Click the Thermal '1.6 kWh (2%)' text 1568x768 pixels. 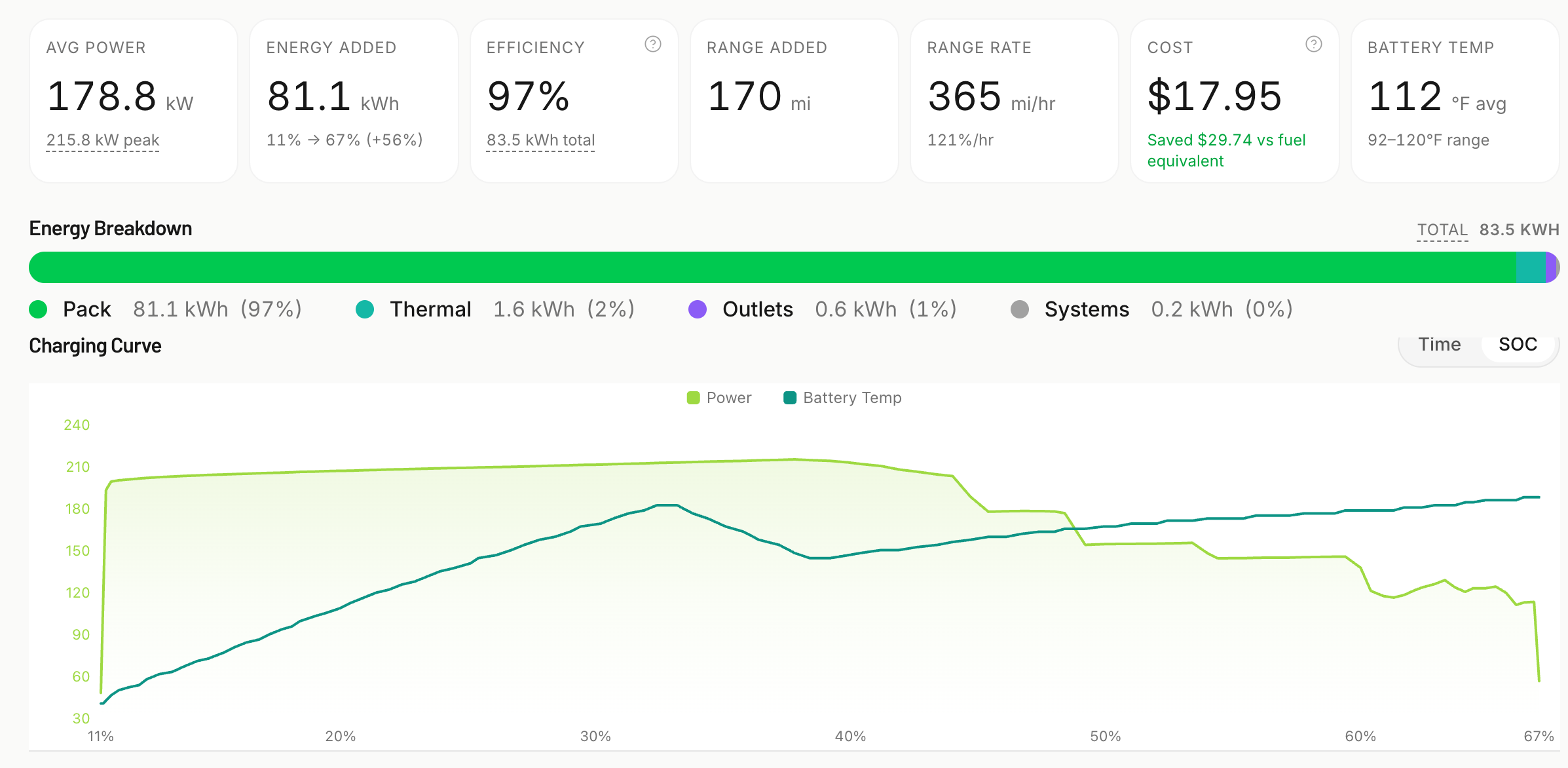coord(564,309)
